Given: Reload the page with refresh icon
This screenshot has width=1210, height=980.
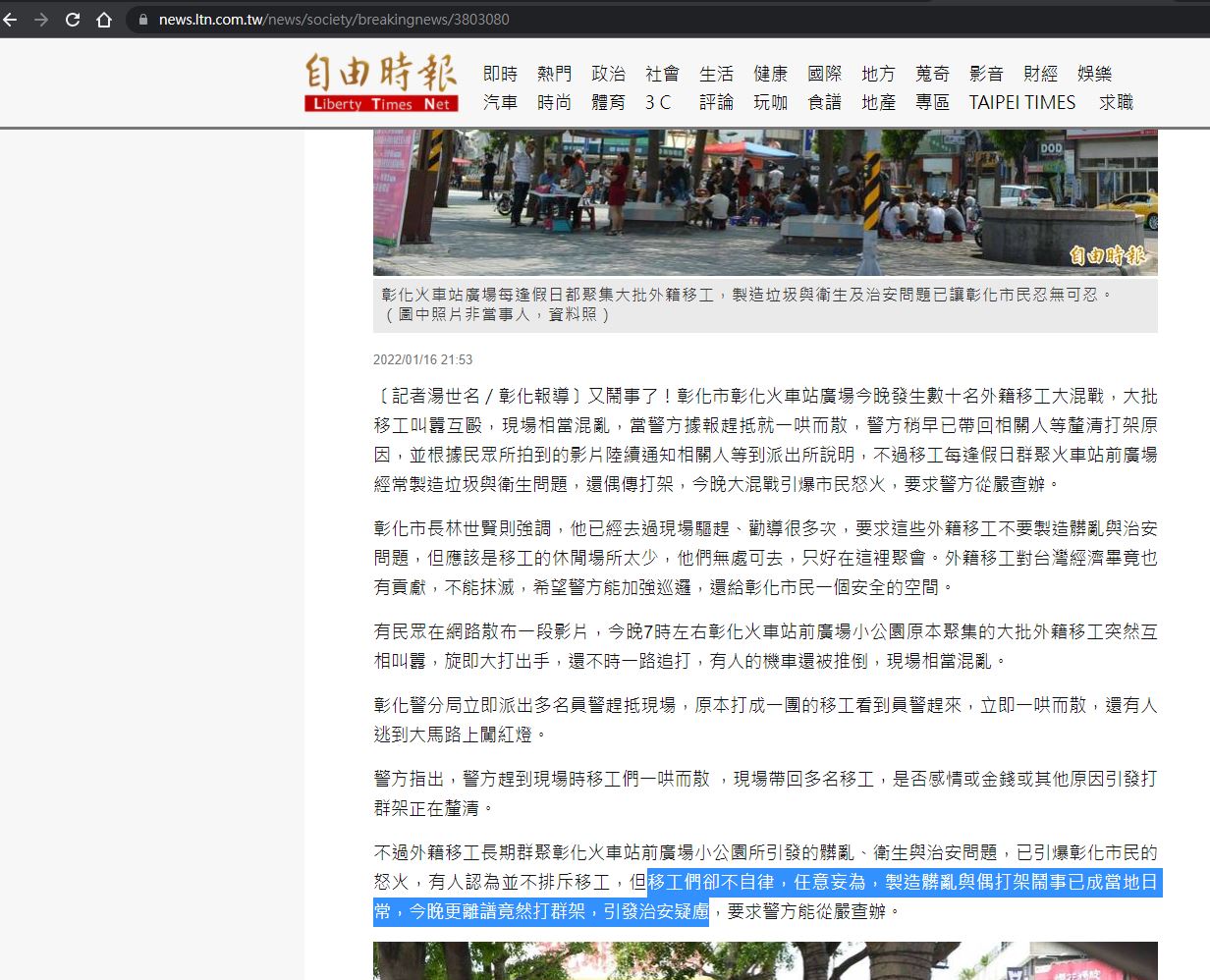Looking at the screenshot, I should pos(73,20).
